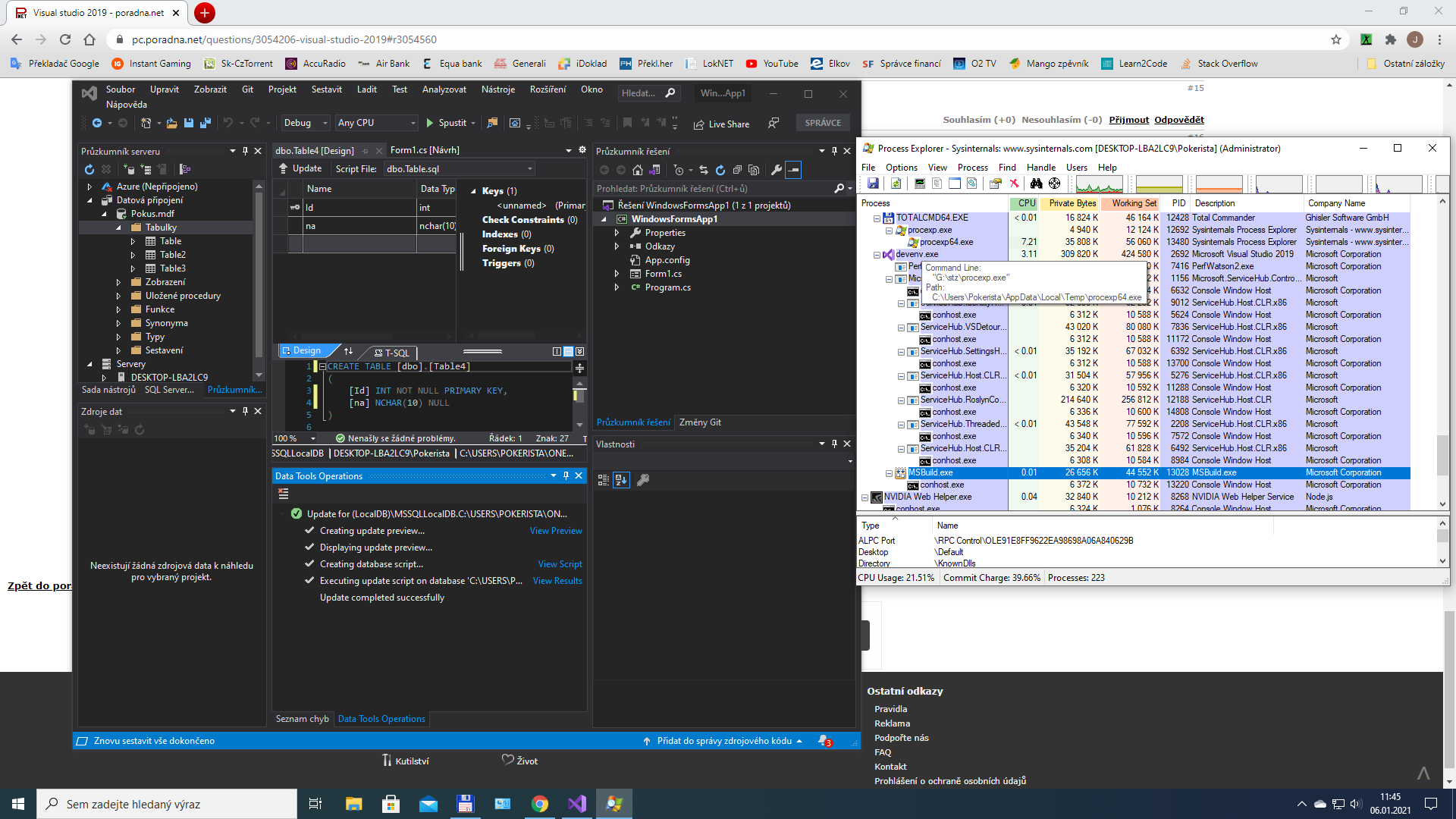Open the Debug configuration dropdown
Screen dimensions: 1456x819
pos(325,123)
